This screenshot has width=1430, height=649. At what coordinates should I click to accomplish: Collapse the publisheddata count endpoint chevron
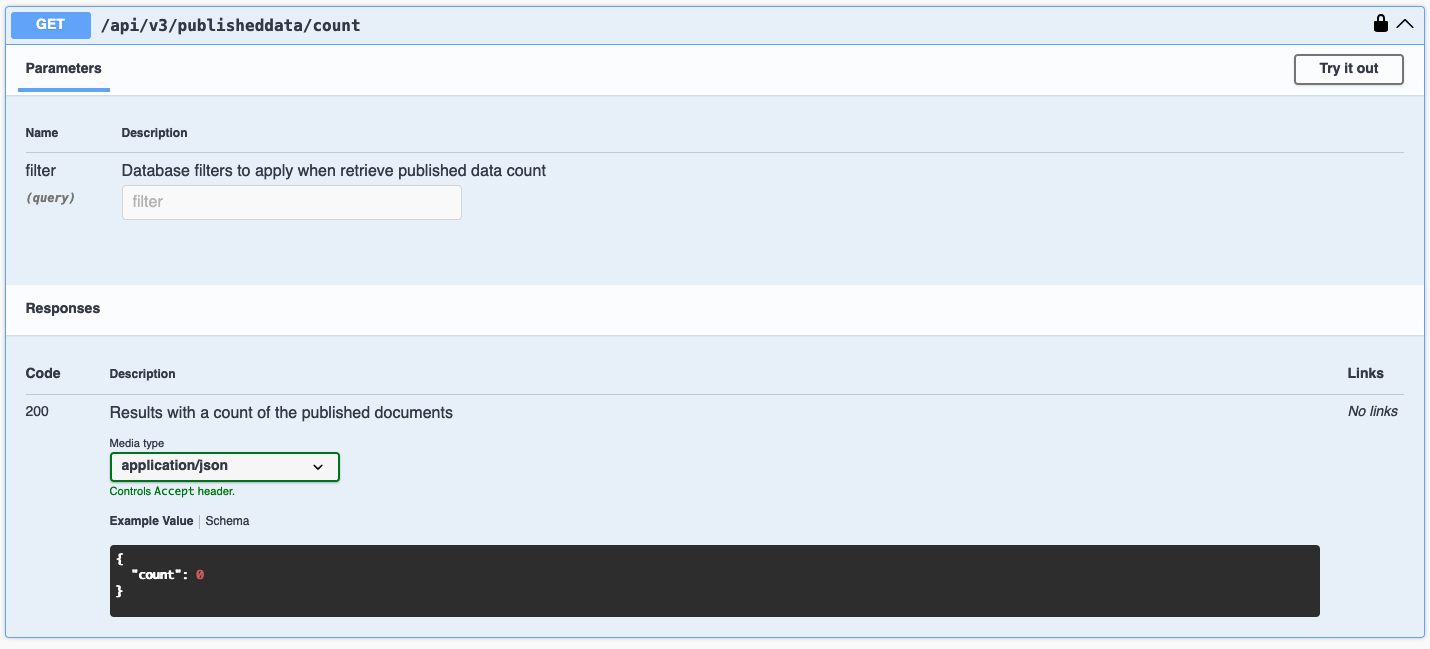coord(1405,24)
